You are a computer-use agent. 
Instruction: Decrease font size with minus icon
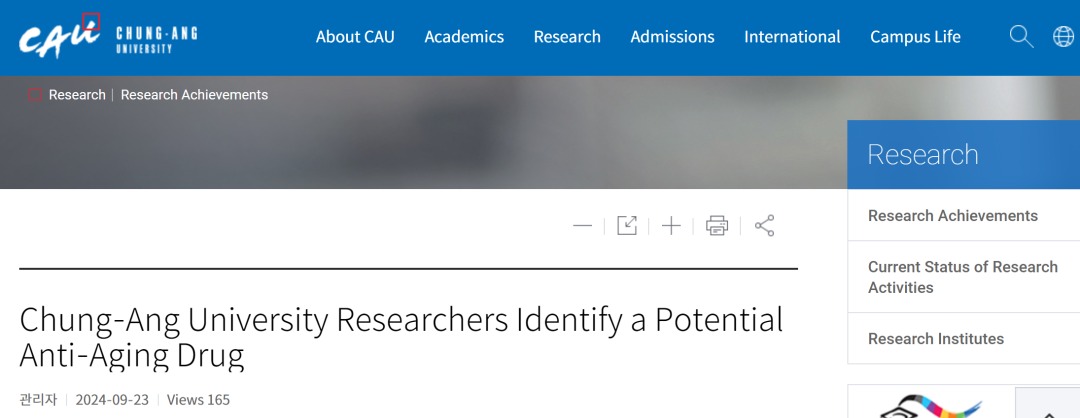click(x=582, y=226)
